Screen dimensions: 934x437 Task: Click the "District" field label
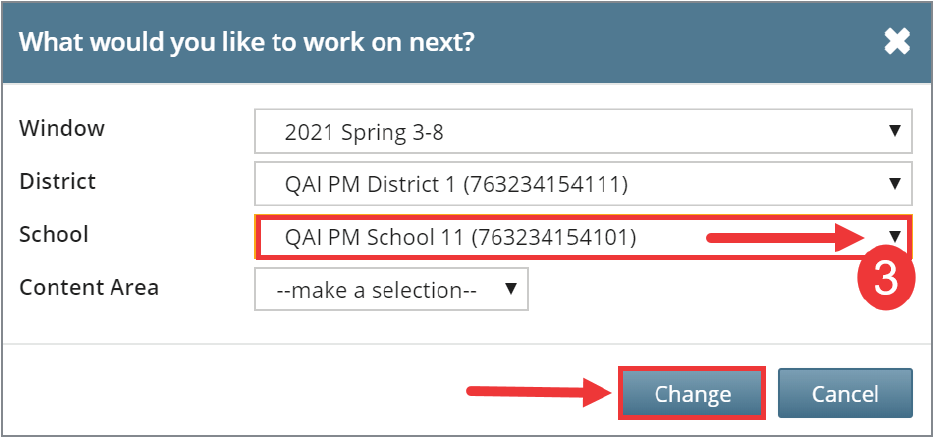58,181
